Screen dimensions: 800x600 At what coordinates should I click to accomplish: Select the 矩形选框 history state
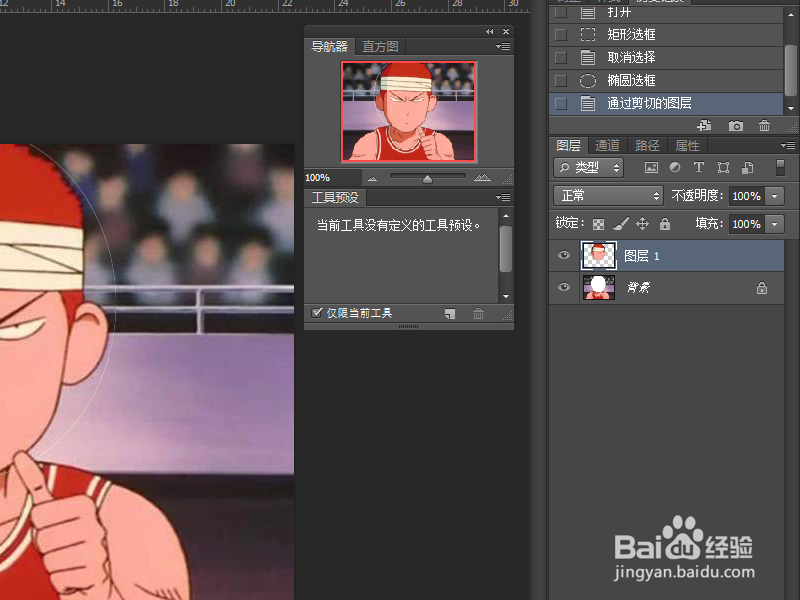[x=666, y=34]
